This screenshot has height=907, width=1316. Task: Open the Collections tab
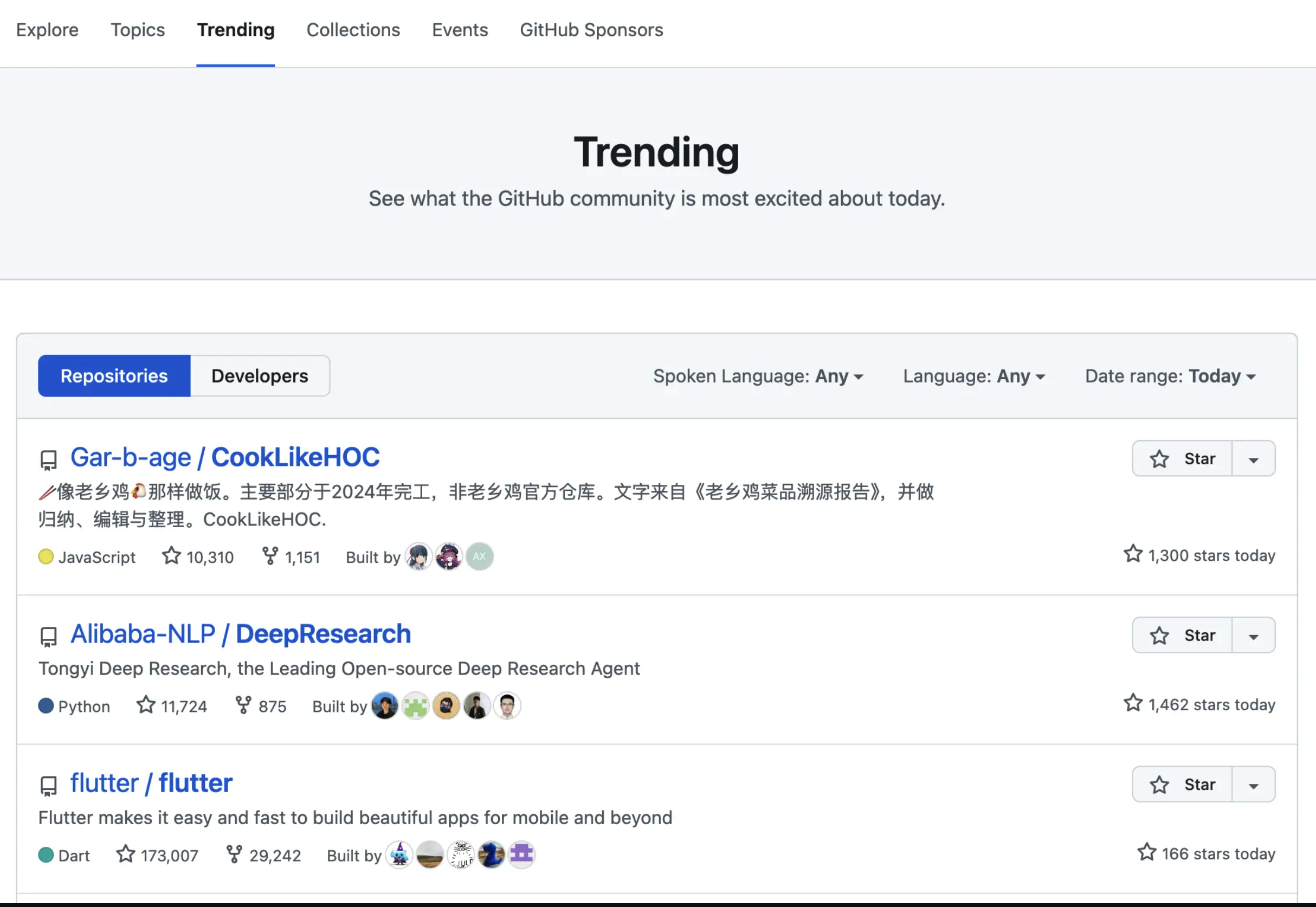click(x=353, y=30)
